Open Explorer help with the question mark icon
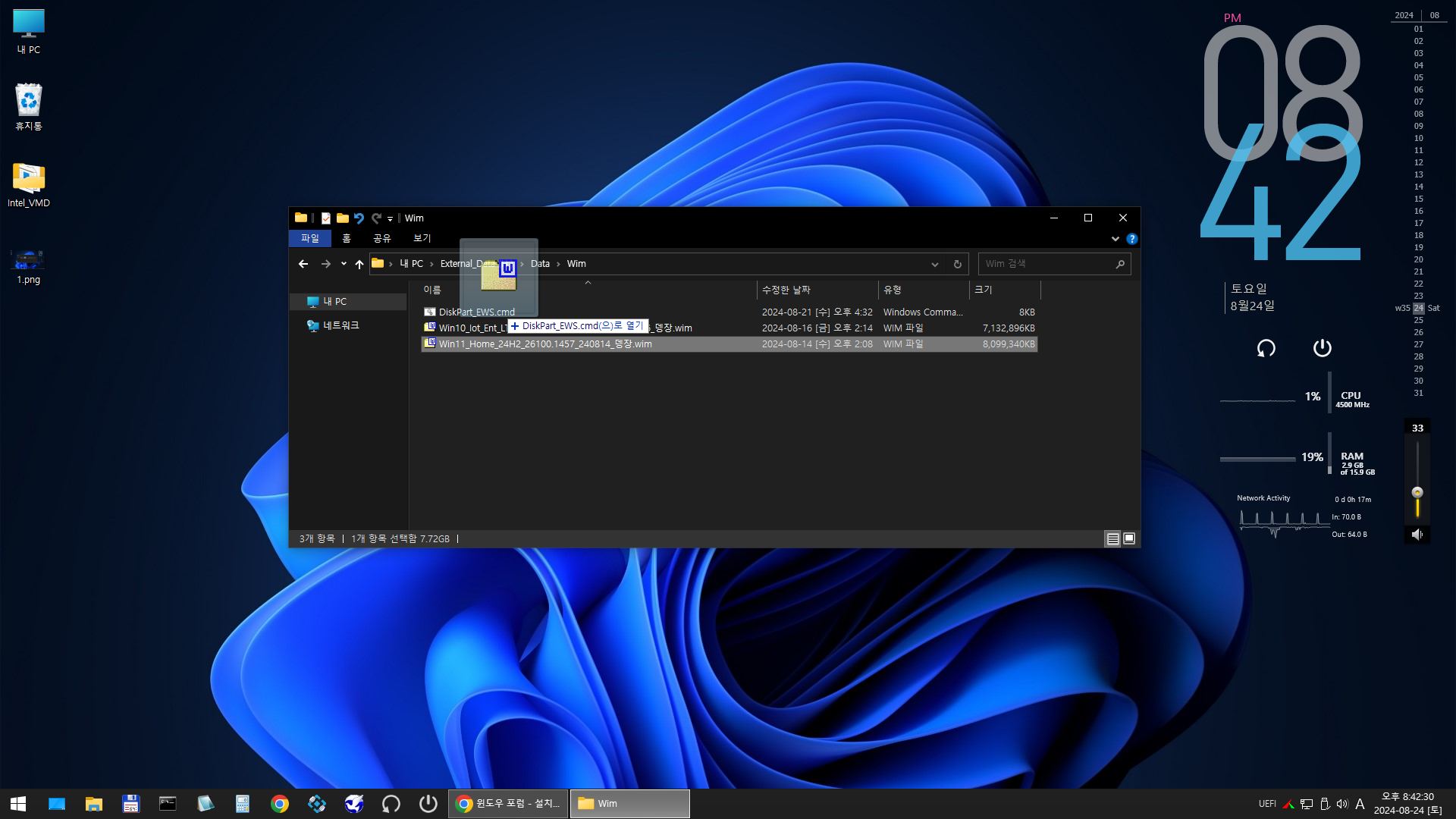The width and height of the screenshot is (1456, 819). pos(1131,239)
